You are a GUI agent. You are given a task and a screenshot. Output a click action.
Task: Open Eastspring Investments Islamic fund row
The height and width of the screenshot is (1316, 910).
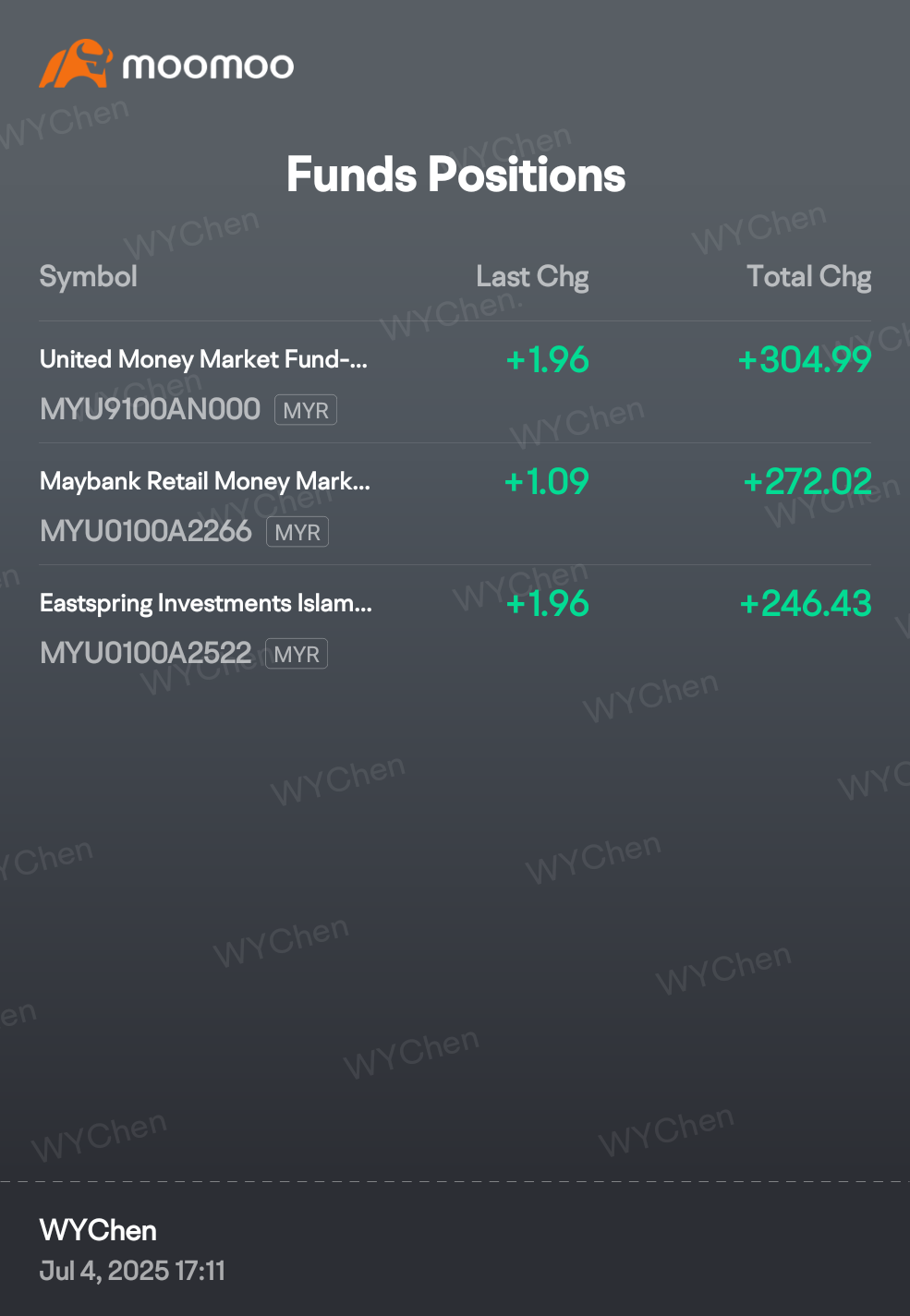[x=455, y=626]
